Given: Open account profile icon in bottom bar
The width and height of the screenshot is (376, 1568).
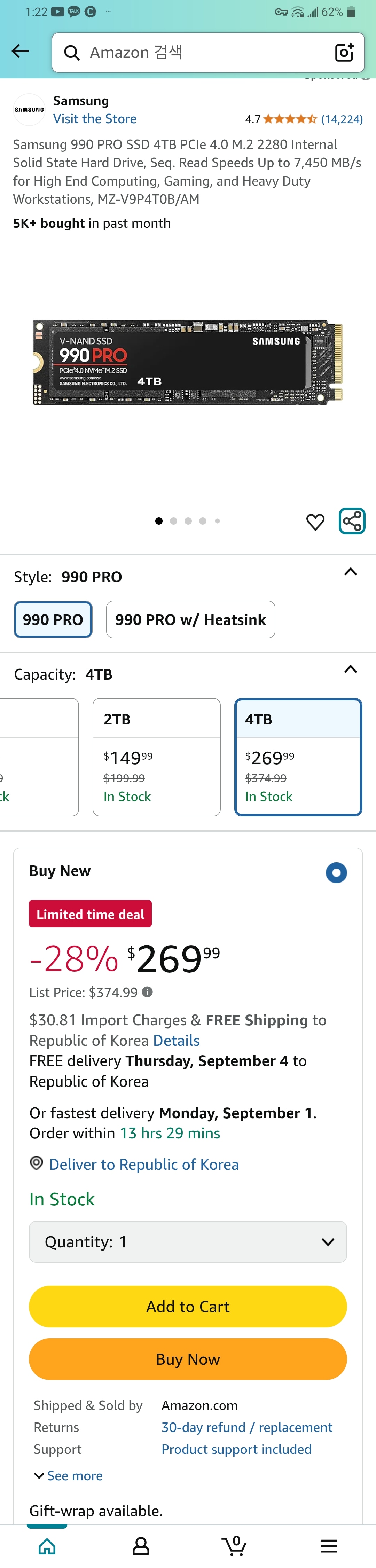Looking at the screenshot, I should pyautogui.click(x=141, y=1545).
